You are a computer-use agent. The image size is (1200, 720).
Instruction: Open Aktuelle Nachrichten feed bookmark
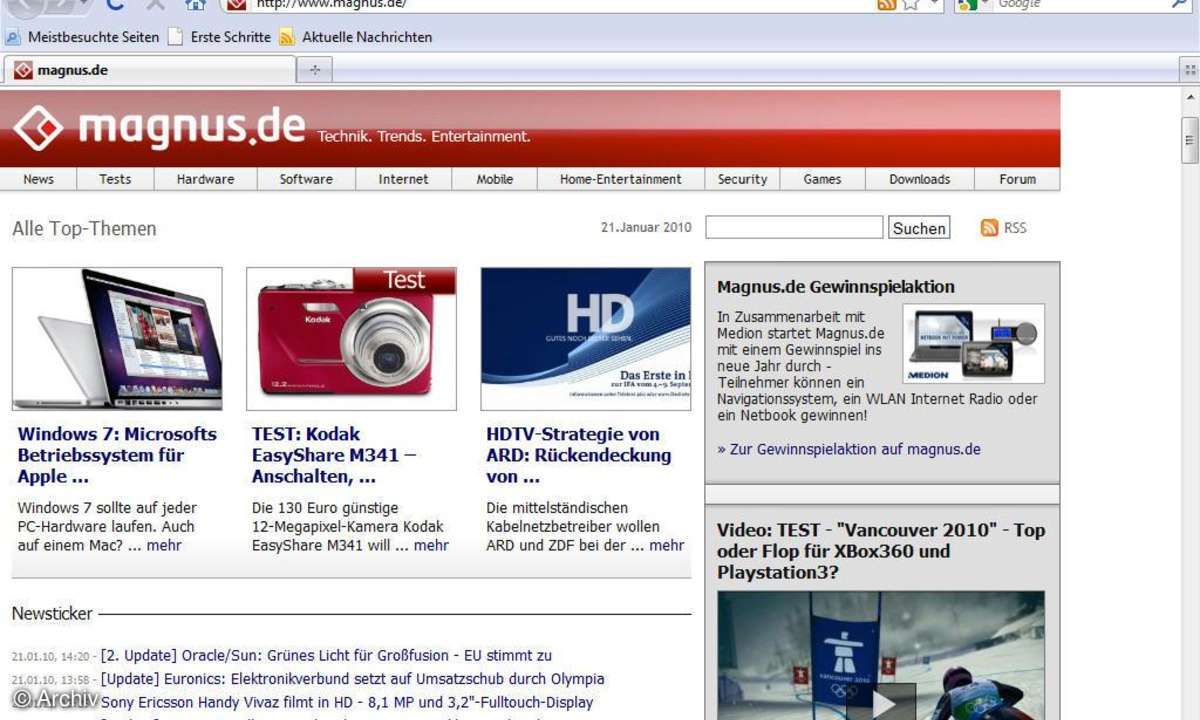pyautogui.click(x=355, y=37)
